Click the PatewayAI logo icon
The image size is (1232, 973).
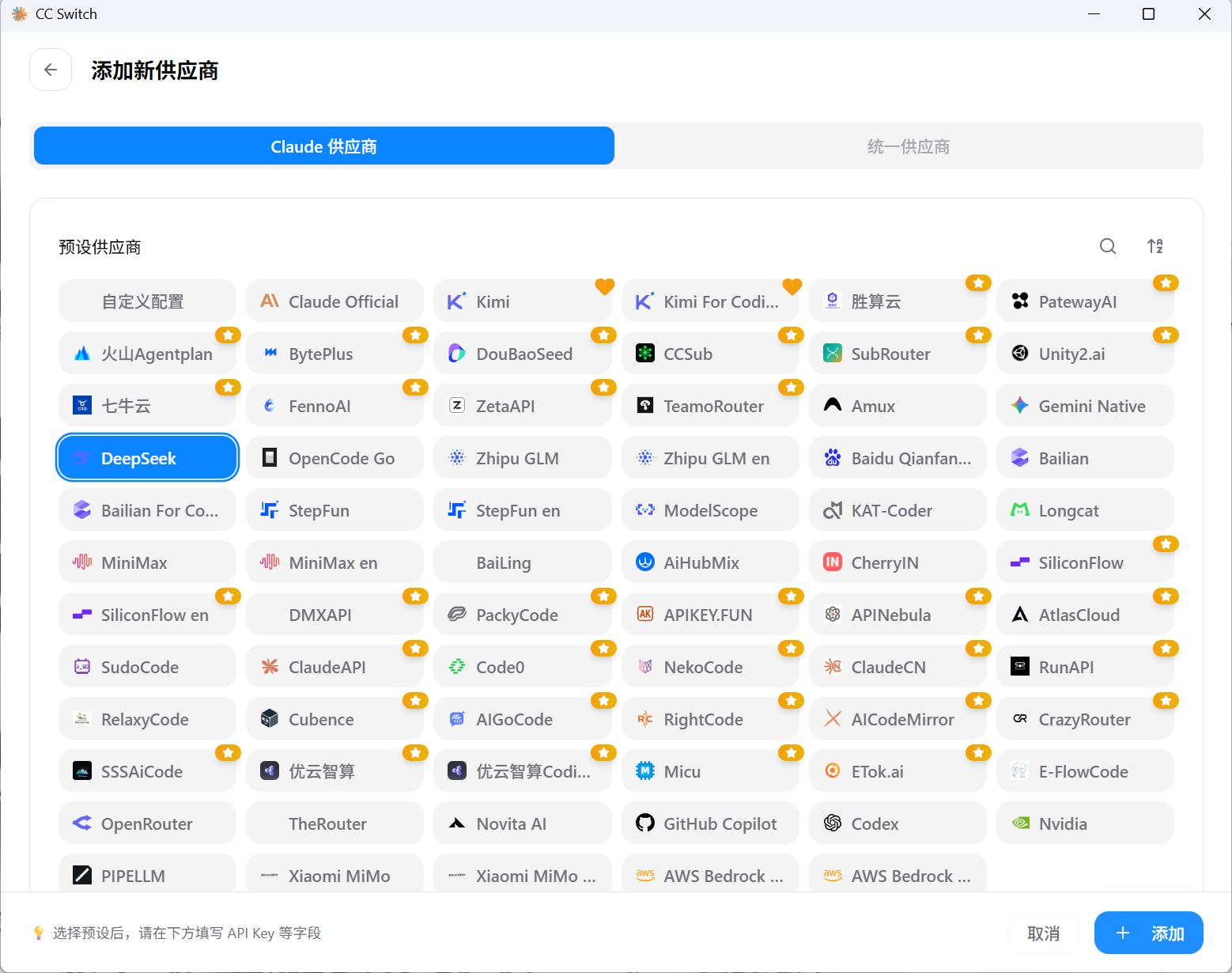(1020, 301)
